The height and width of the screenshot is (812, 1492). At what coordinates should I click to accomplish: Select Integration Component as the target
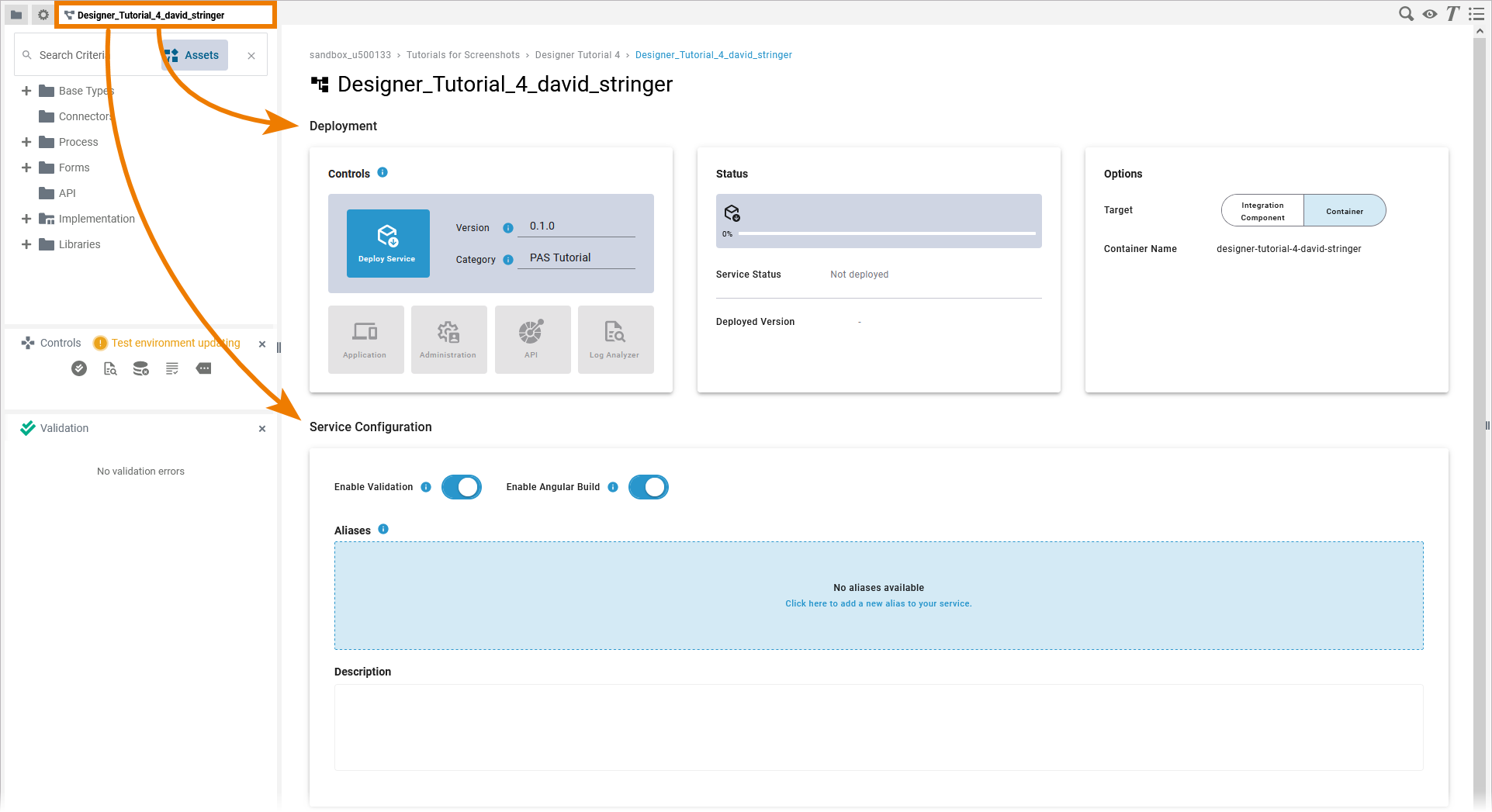click(x=1262, y=211)
